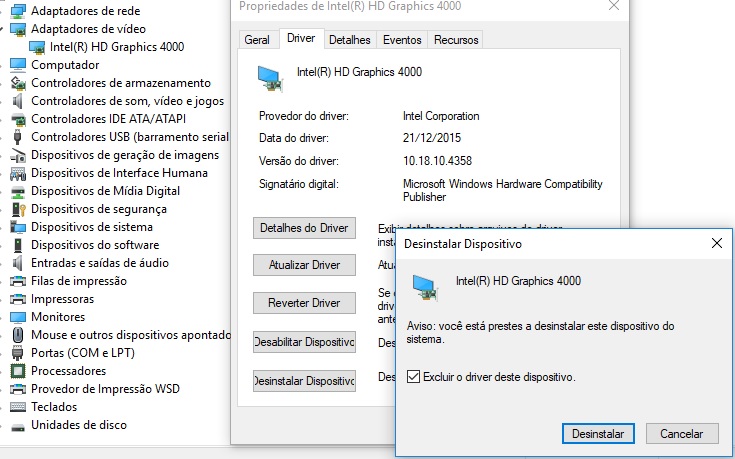Click the driver version 10.18.10.4358

[437, 161]
